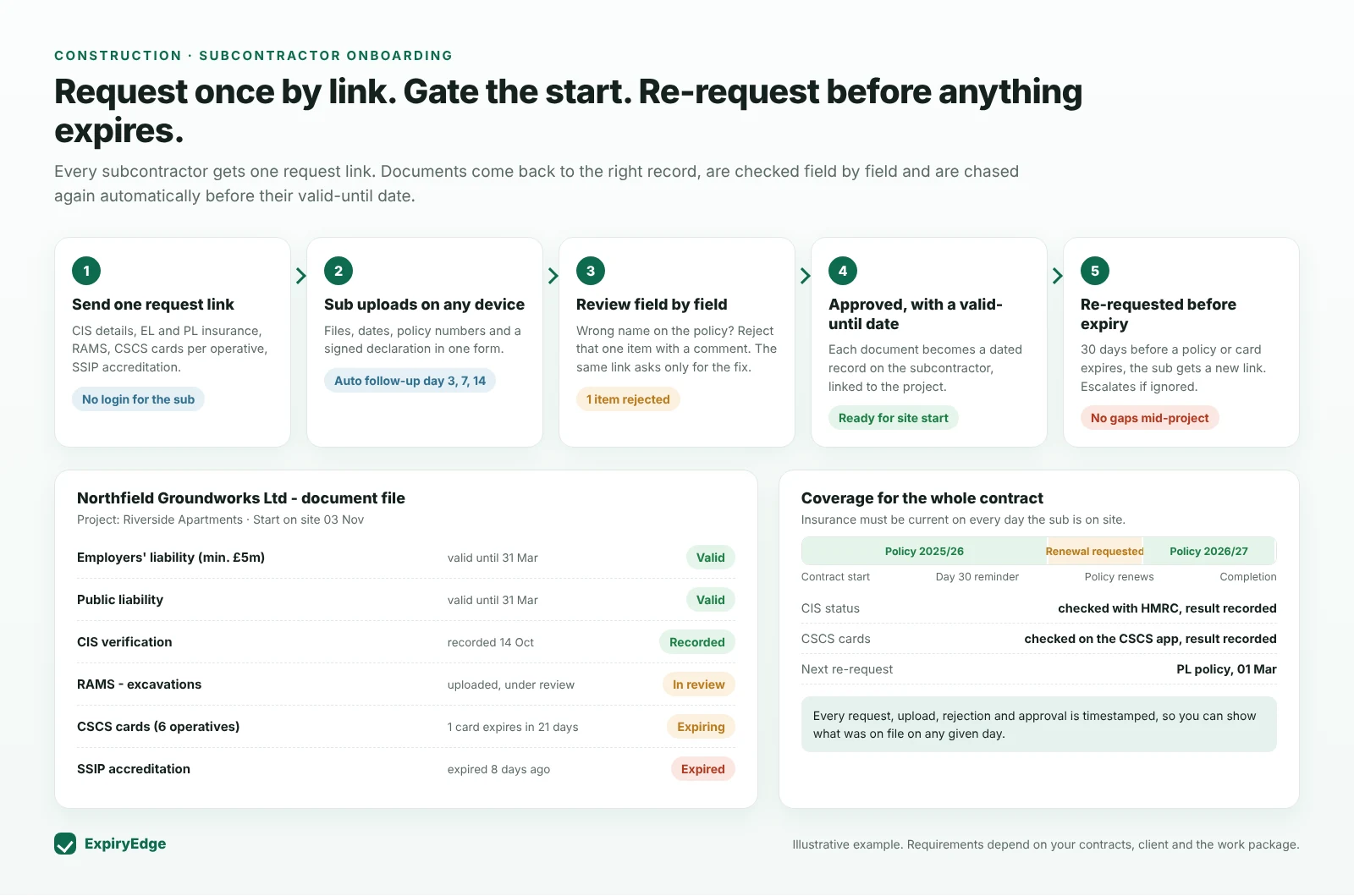Click 'recorded 14 Oct' text

[x=491, y=642]
